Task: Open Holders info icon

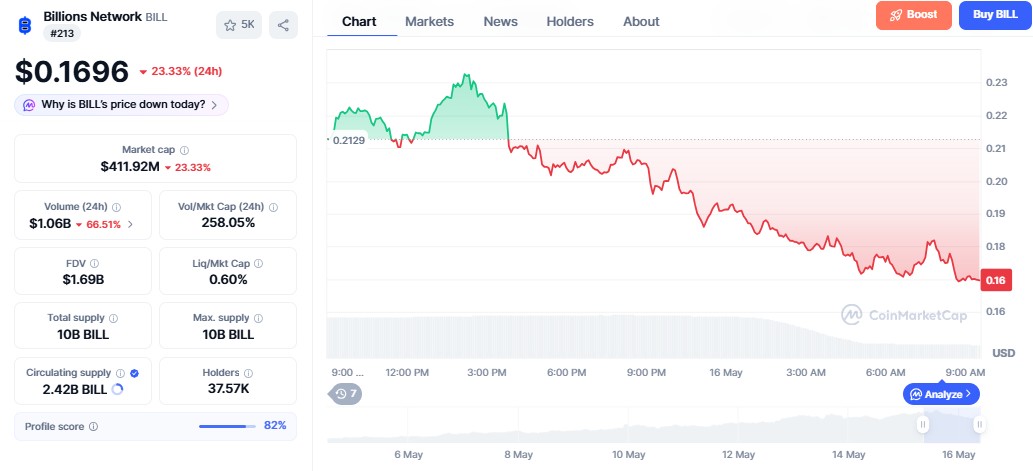Action: tap(249, 373)
